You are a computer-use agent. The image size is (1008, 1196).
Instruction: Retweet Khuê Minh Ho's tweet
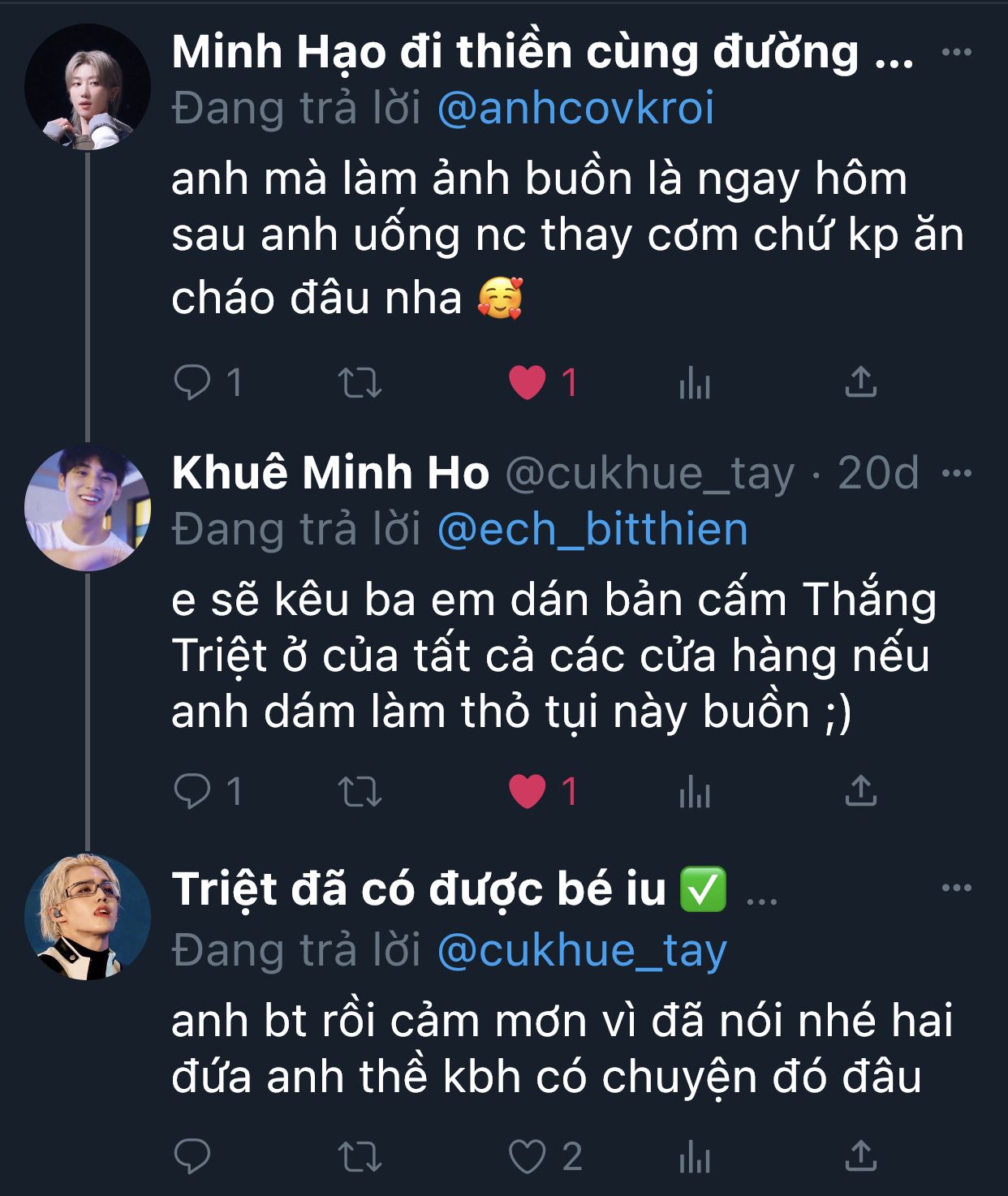pos(360,791)
